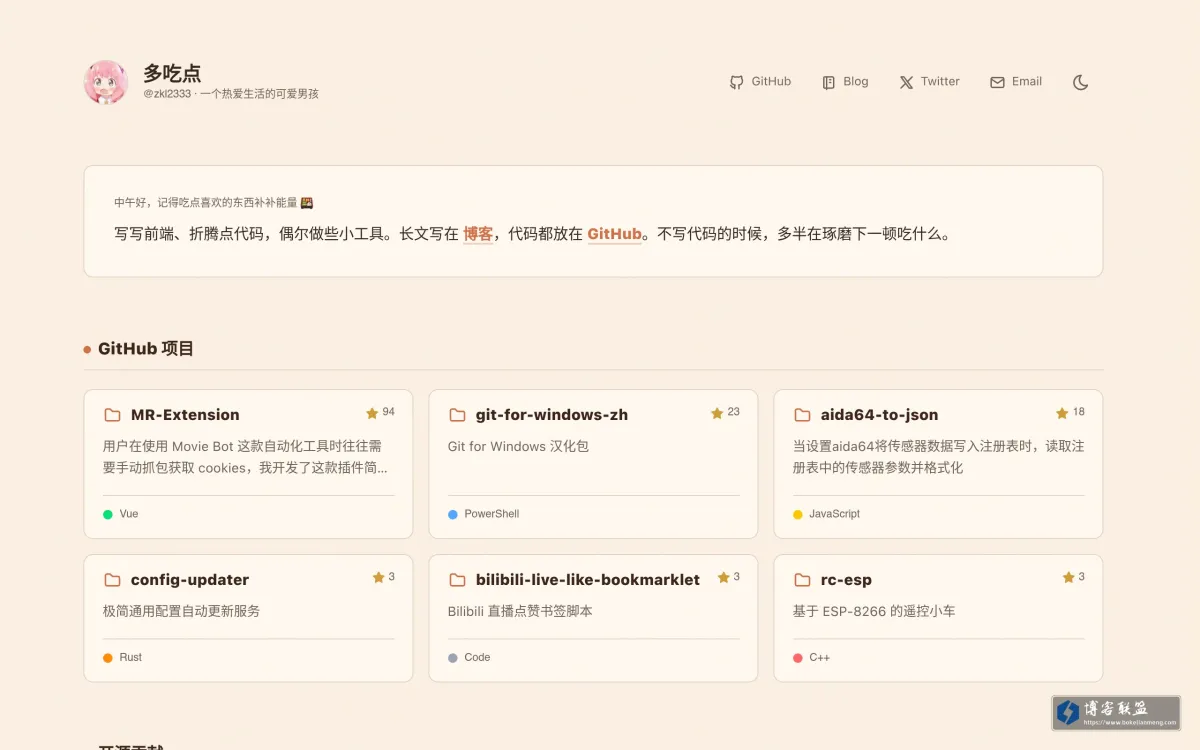The width and height of the screenshot is (1200, 750).
Task: Open the rc-esp project title
Action: pos(846,580)
